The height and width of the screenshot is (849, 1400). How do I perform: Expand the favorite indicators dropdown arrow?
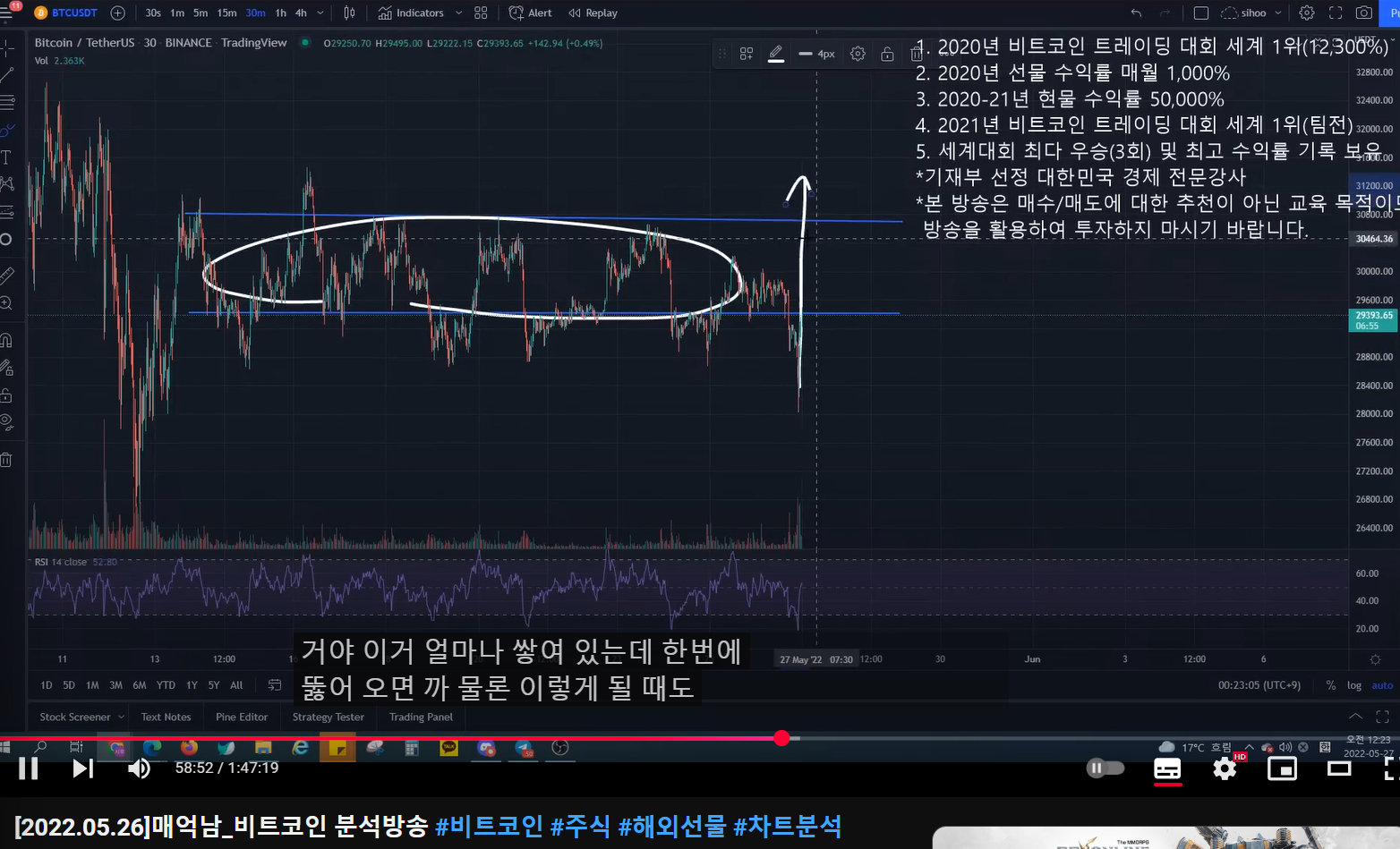click(459, 13)
